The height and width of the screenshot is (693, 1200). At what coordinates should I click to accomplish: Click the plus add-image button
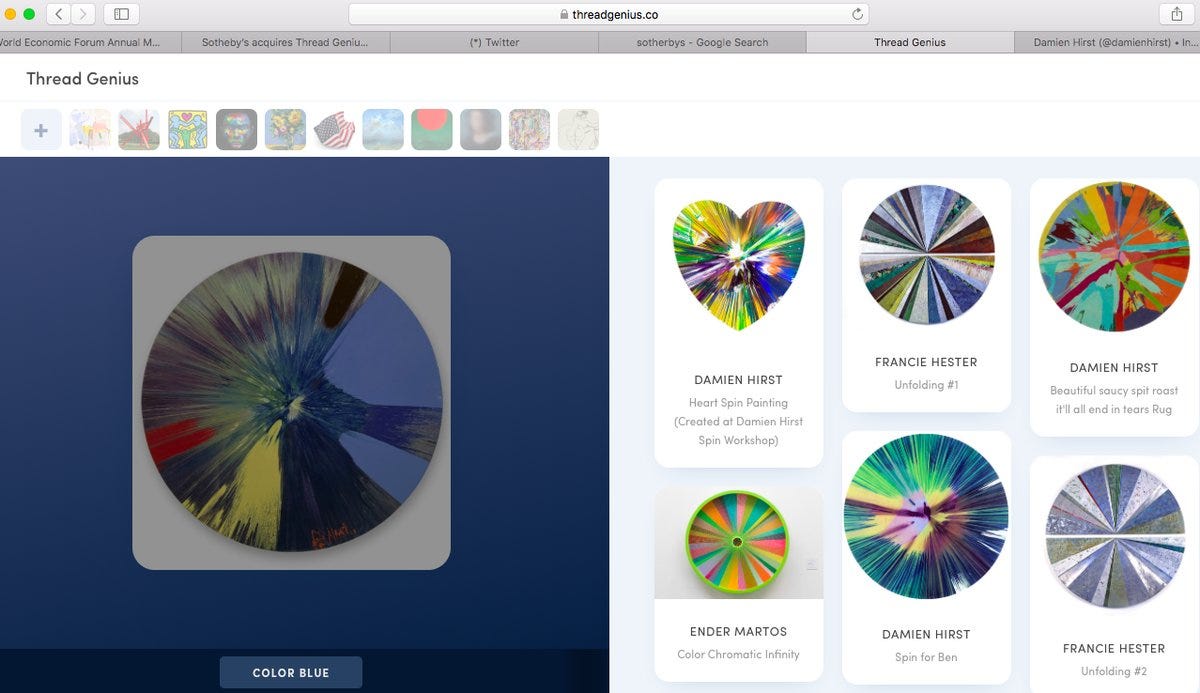click(x=41, y=130)
